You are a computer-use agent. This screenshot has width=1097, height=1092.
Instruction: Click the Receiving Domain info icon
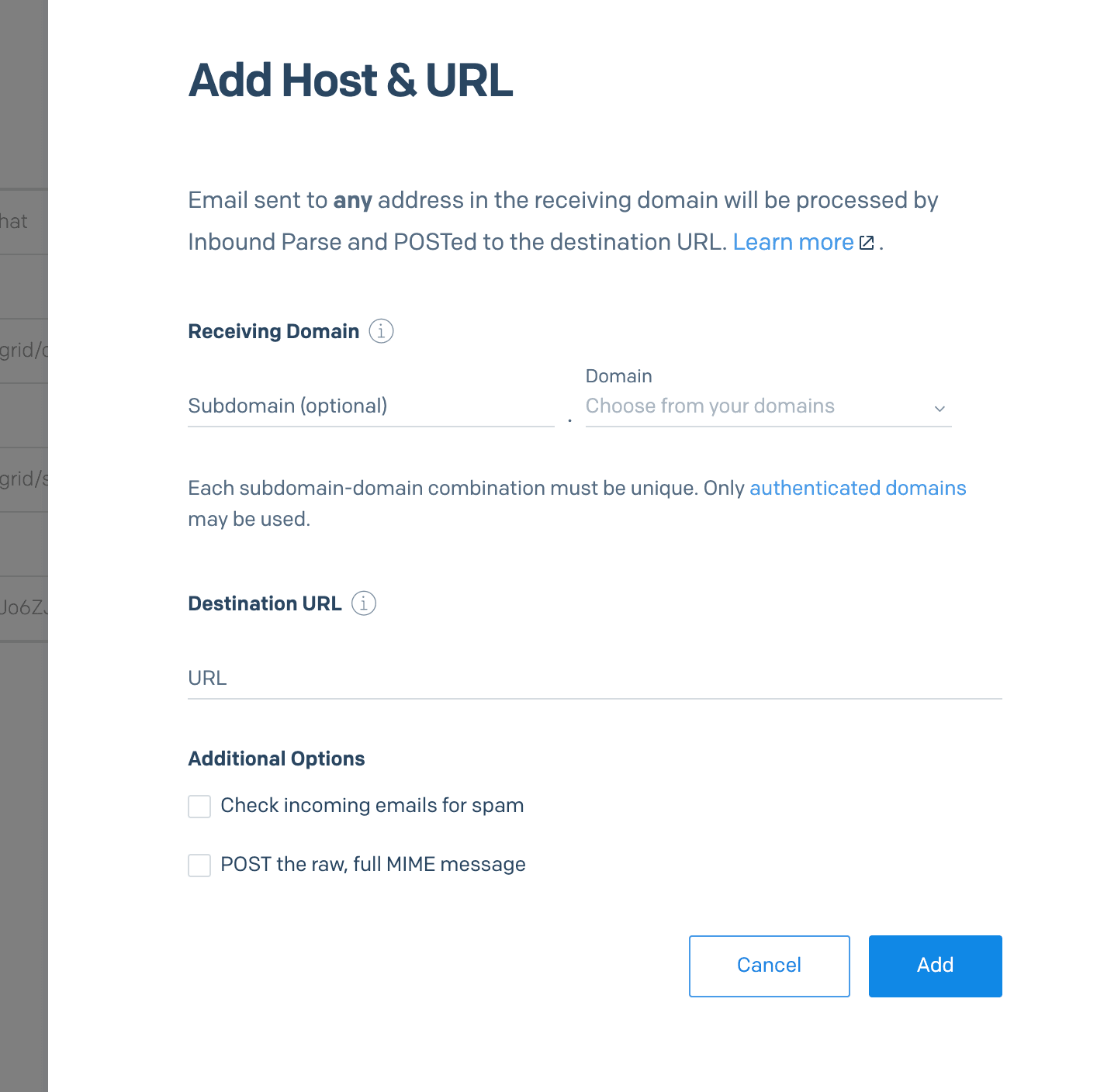[x=381, y=331]
